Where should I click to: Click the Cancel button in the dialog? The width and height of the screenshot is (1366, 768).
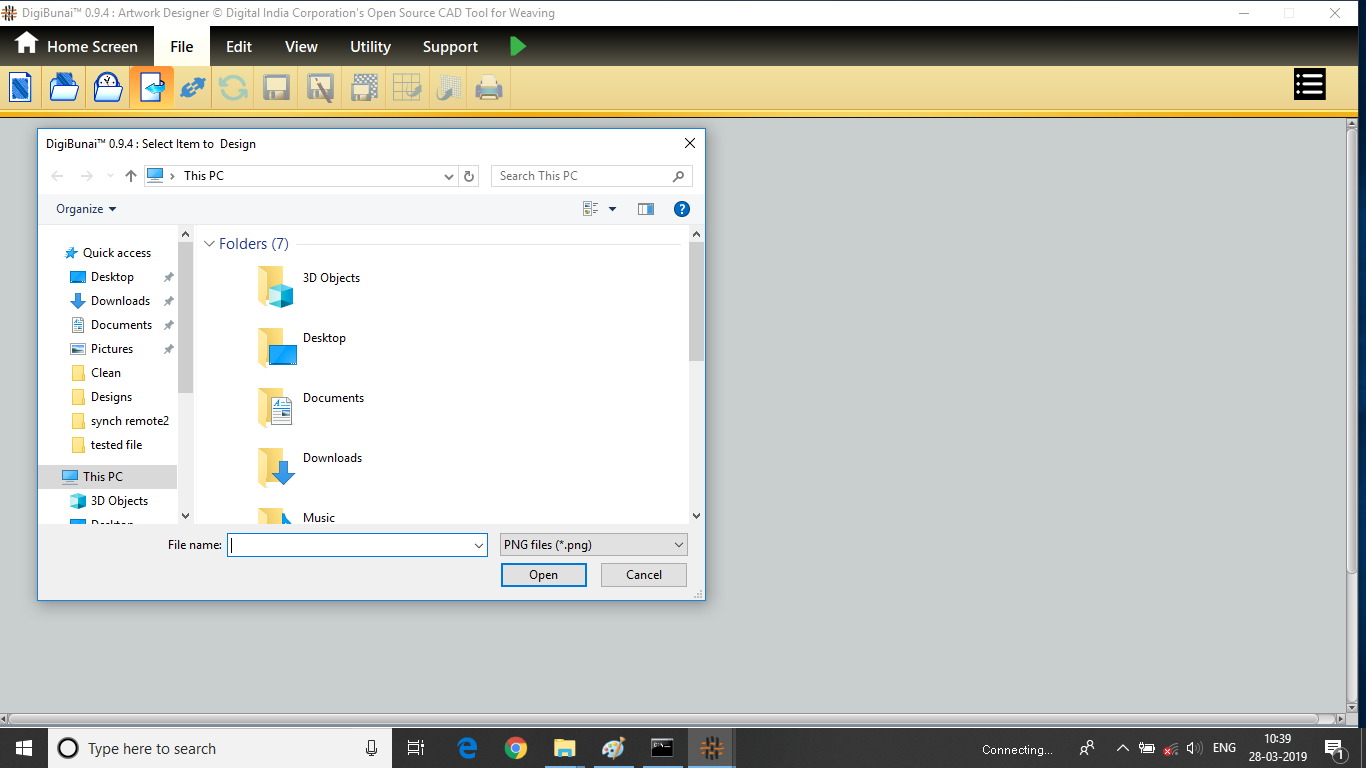coord(643,575)
